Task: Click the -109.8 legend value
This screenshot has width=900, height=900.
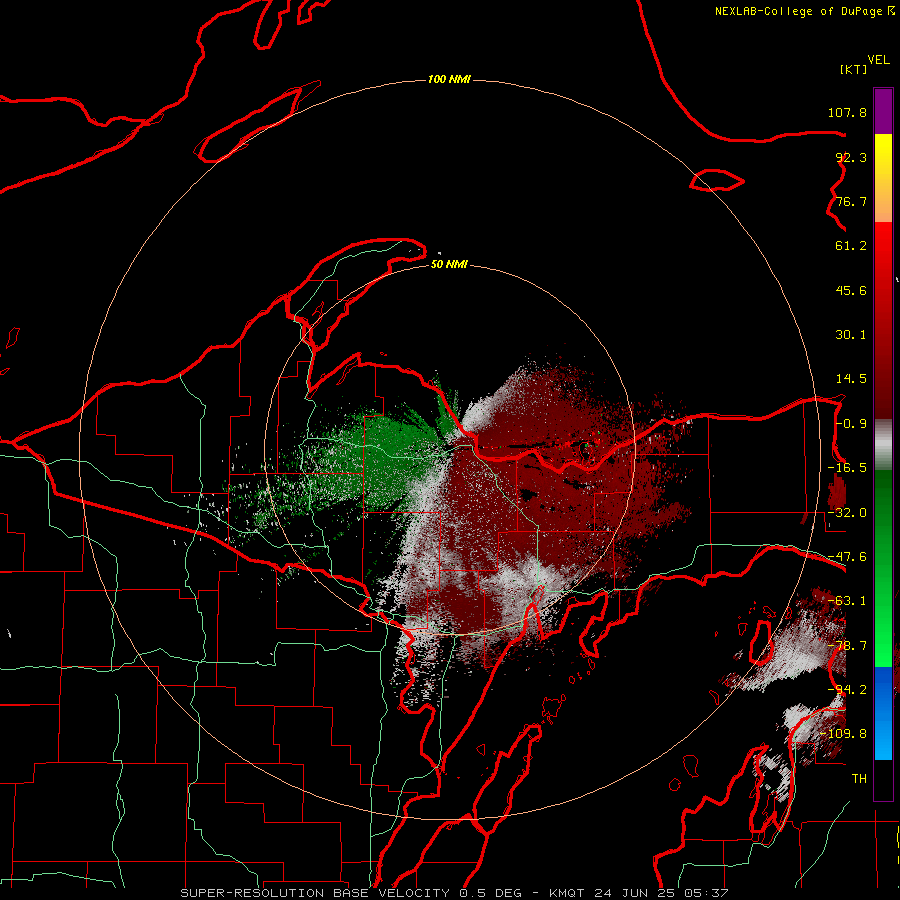Action: tap(843, 734)
